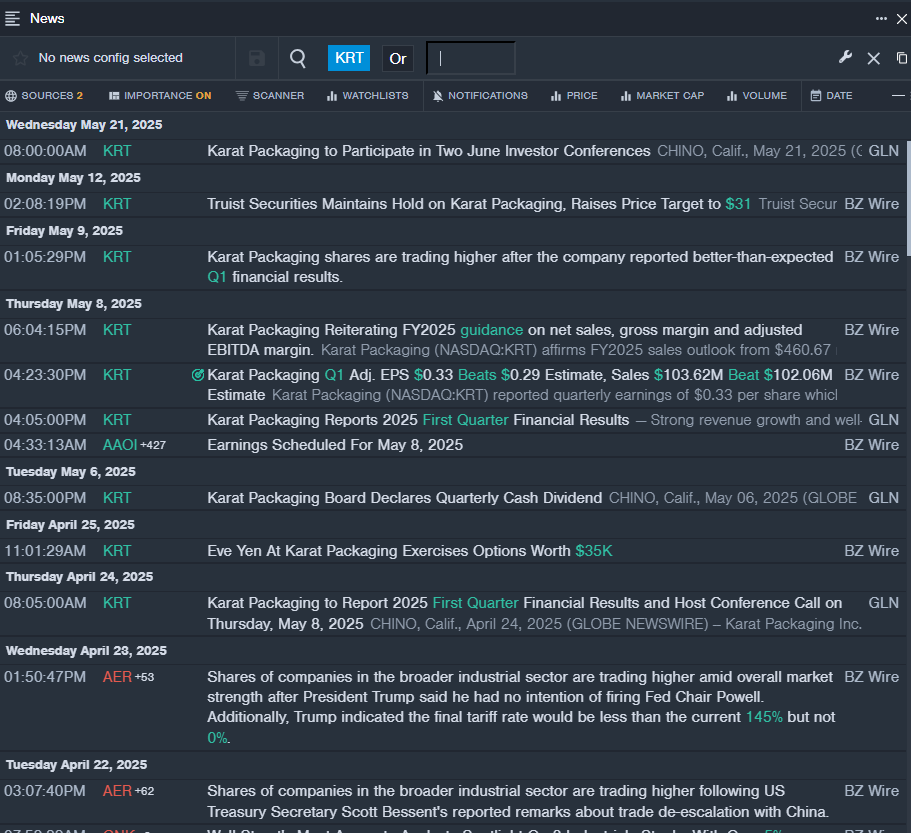Click the save config floppy disk icon

coord(257,58)
